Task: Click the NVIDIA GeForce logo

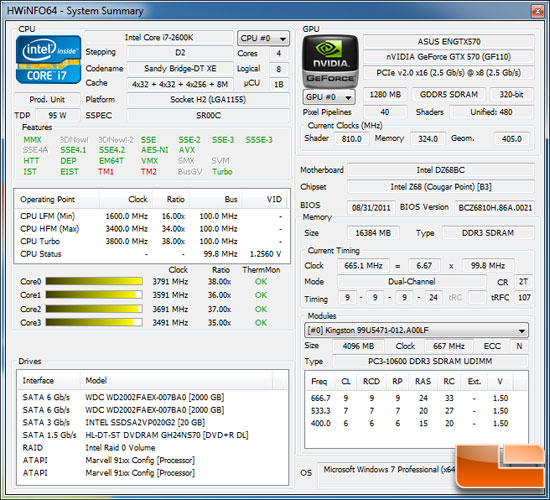Action: [x=330, y=61]
